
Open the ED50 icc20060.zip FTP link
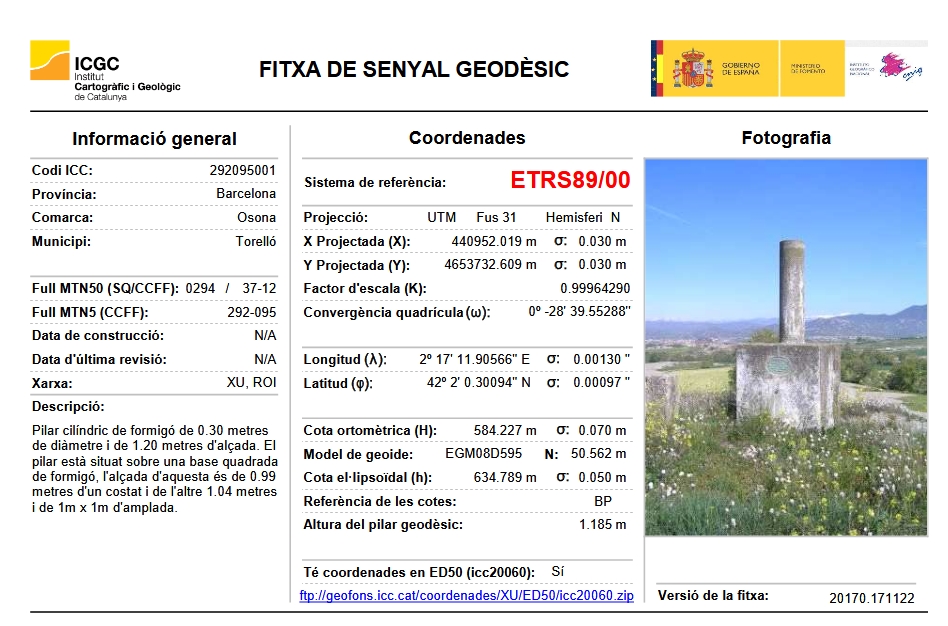pyautogui.click(x=466, y=596)
